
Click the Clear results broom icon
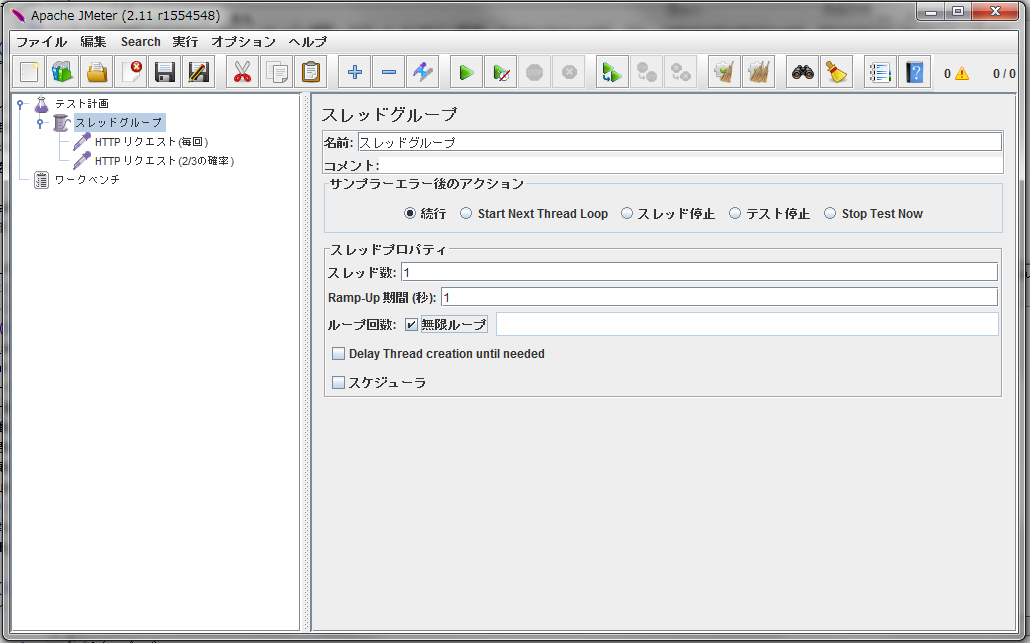[725, 72]
